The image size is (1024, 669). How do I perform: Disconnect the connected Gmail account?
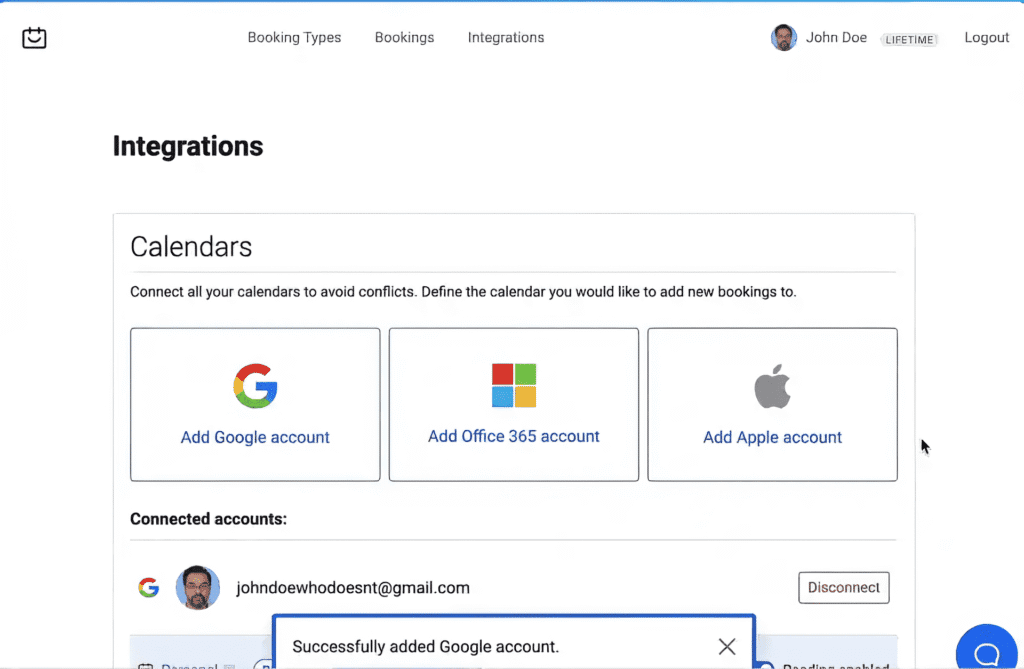coord(844,587)
